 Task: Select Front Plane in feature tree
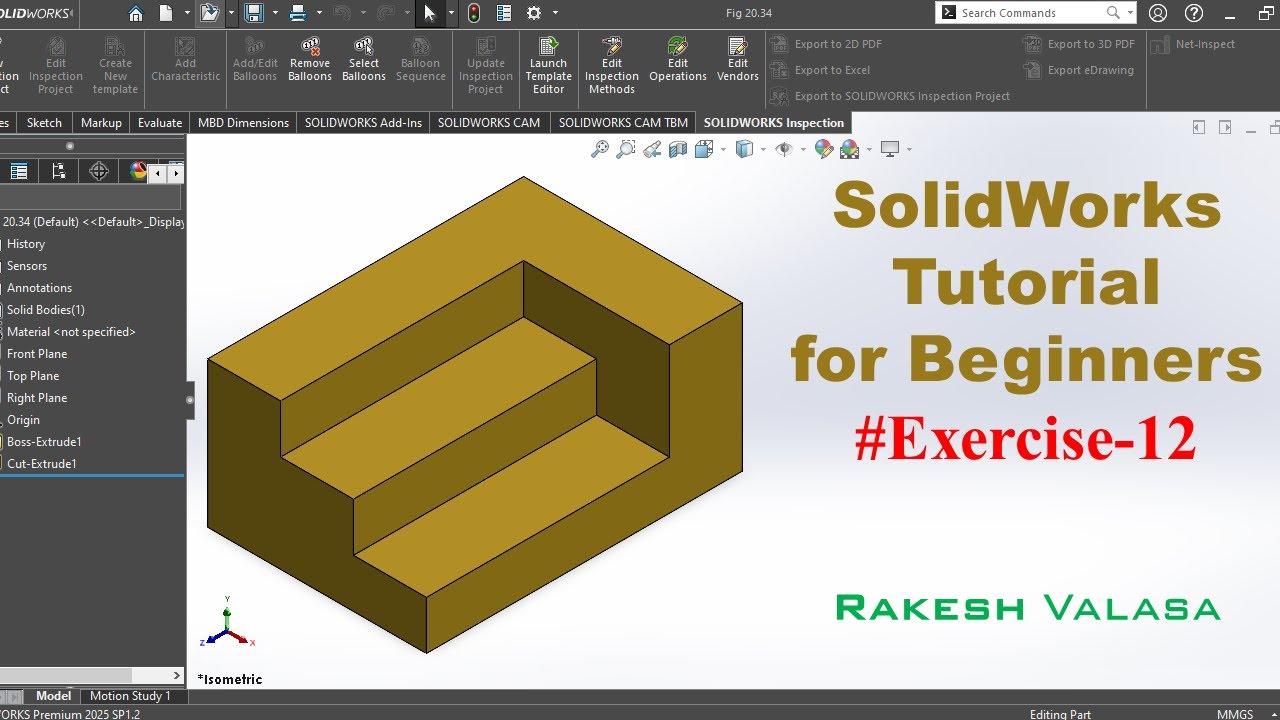[x=37, y=354]
